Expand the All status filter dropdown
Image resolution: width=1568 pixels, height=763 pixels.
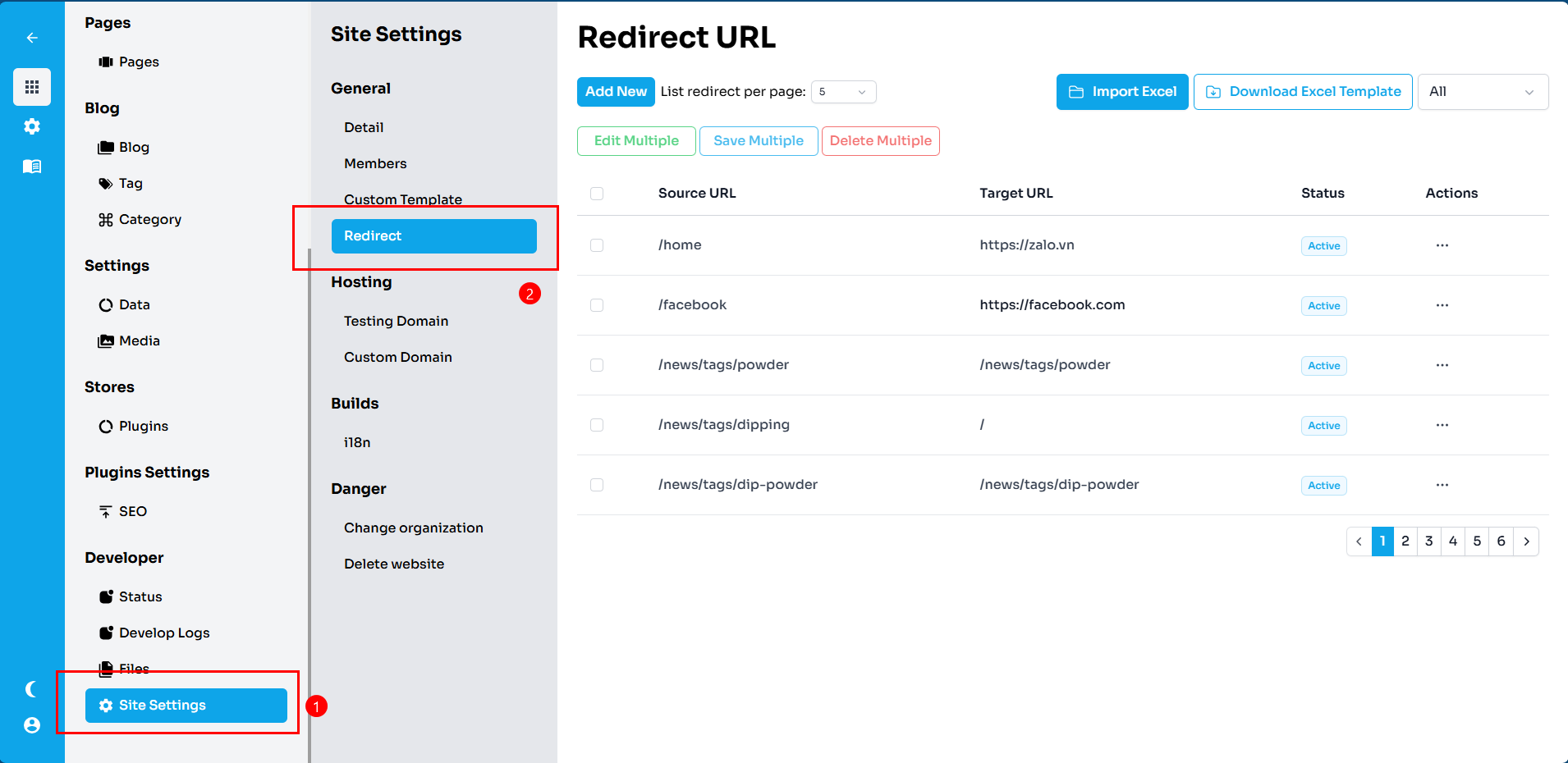pos(1482,92)
